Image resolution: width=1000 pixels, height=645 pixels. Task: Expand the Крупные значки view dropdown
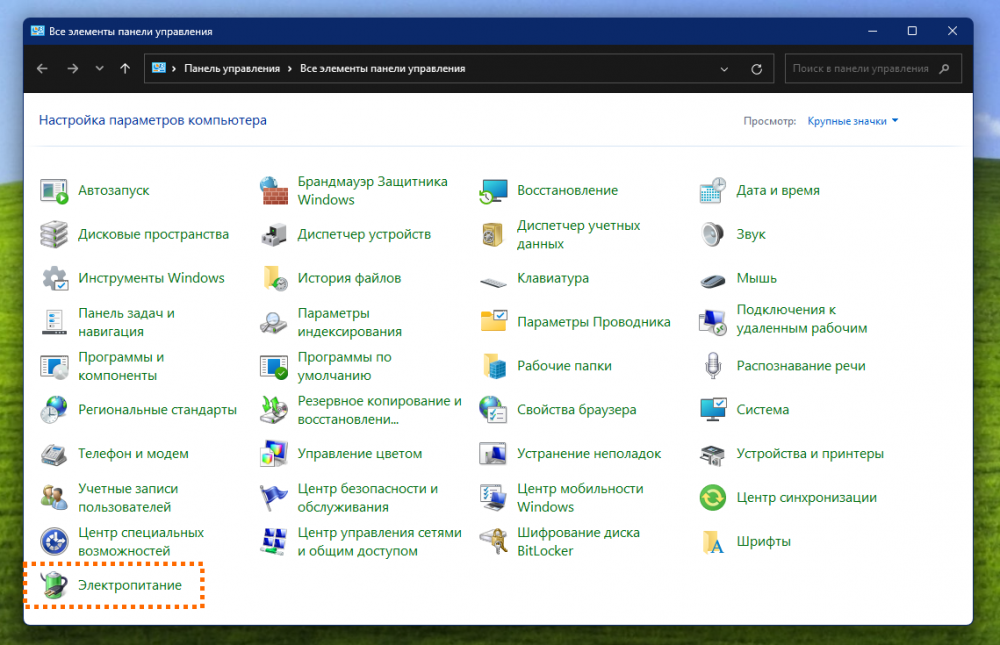point(853,121)
